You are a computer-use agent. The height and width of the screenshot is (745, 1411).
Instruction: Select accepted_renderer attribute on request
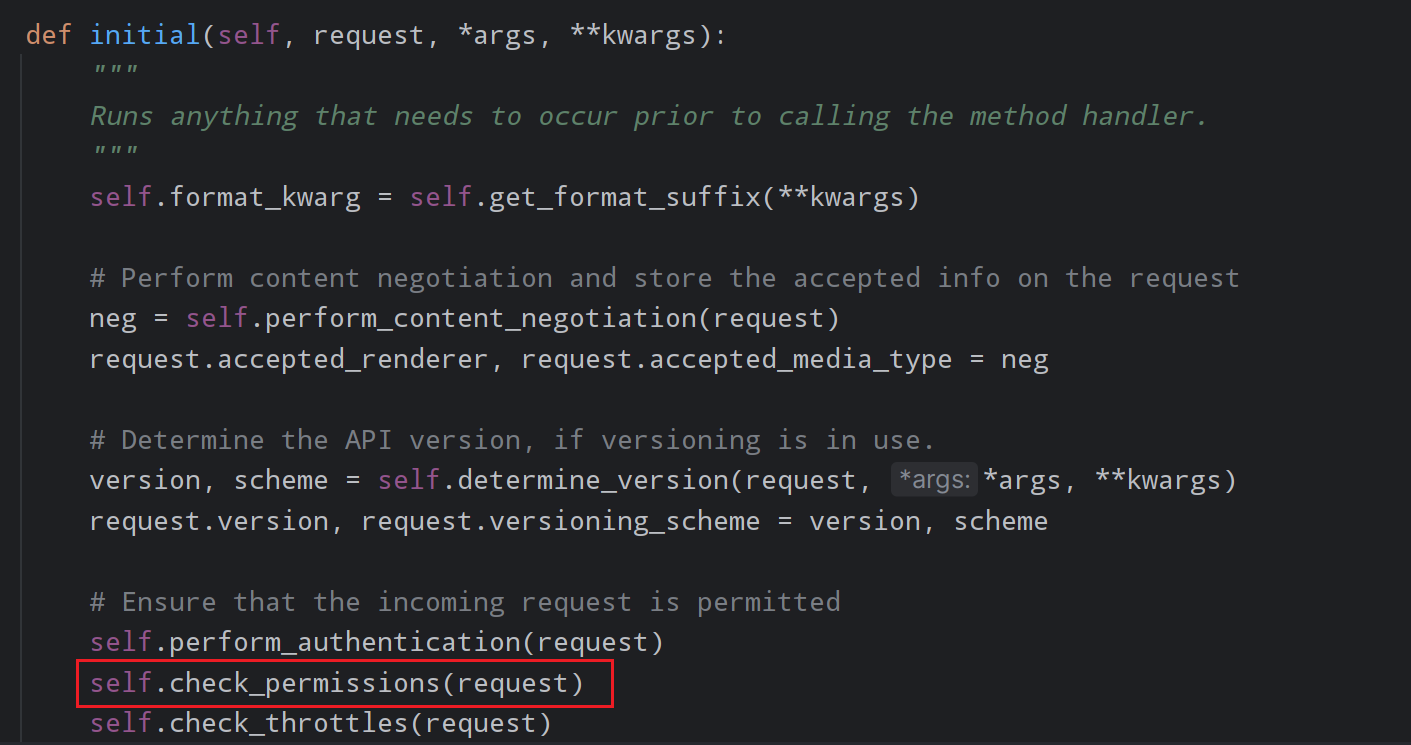coord(353,359)
